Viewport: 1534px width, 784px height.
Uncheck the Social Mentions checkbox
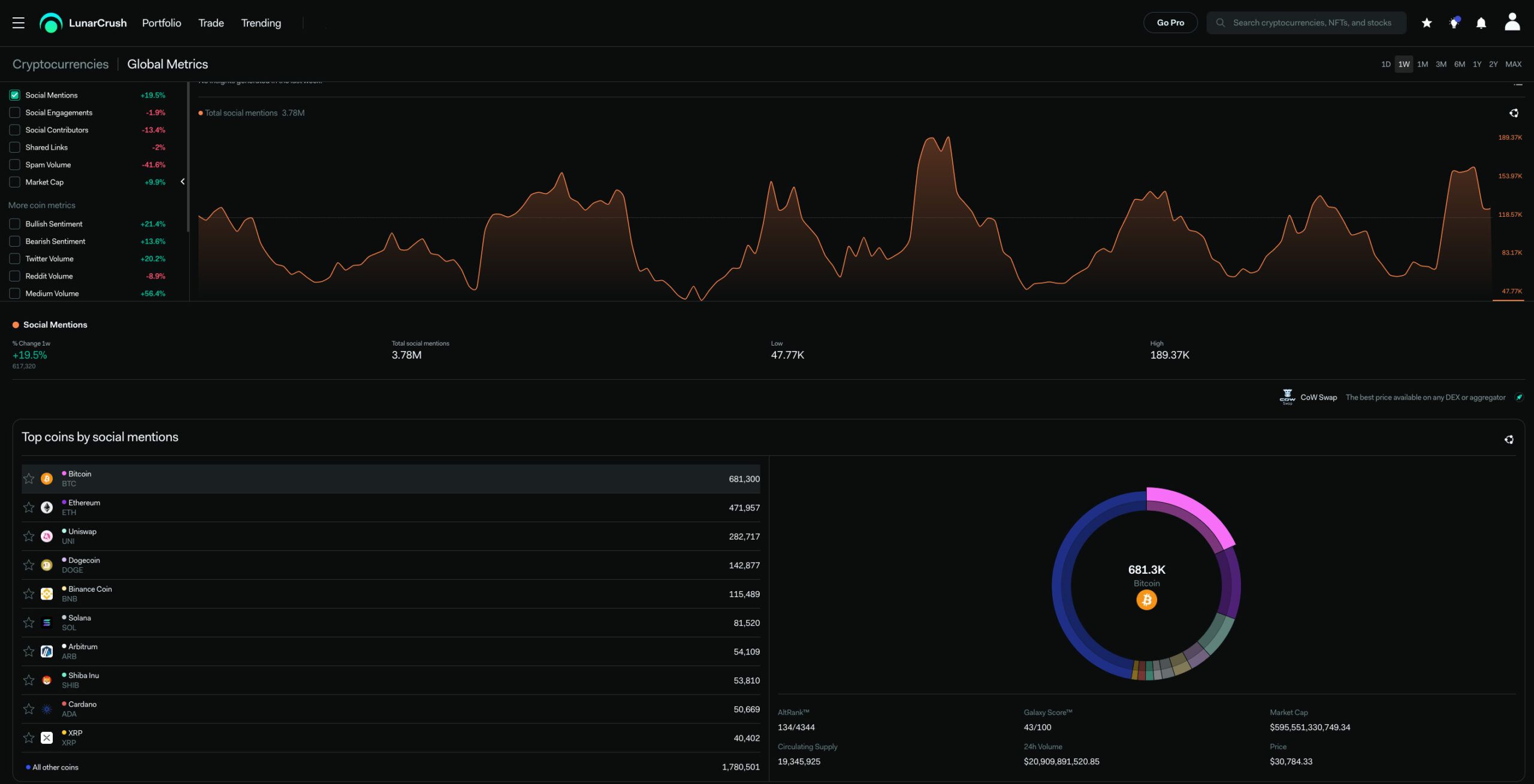click(15, 95)
